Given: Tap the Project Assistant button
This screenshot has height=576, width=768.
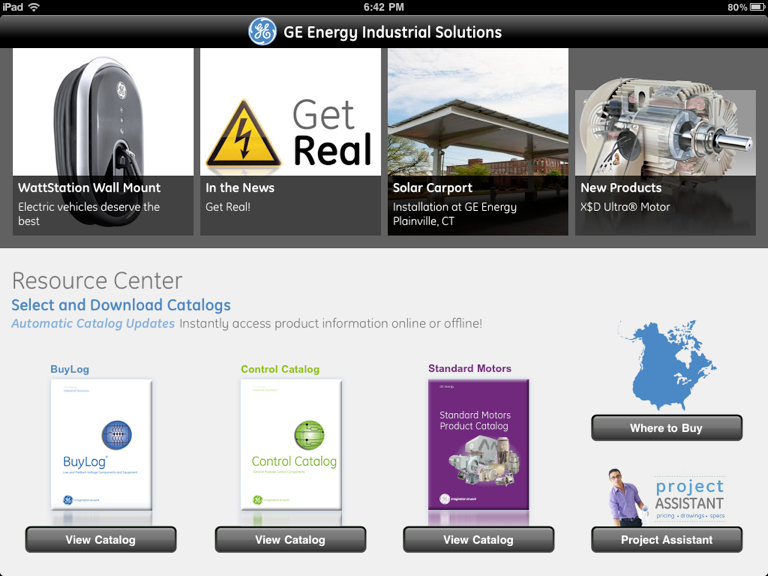Looking at the screenshot, I should 667,540.
